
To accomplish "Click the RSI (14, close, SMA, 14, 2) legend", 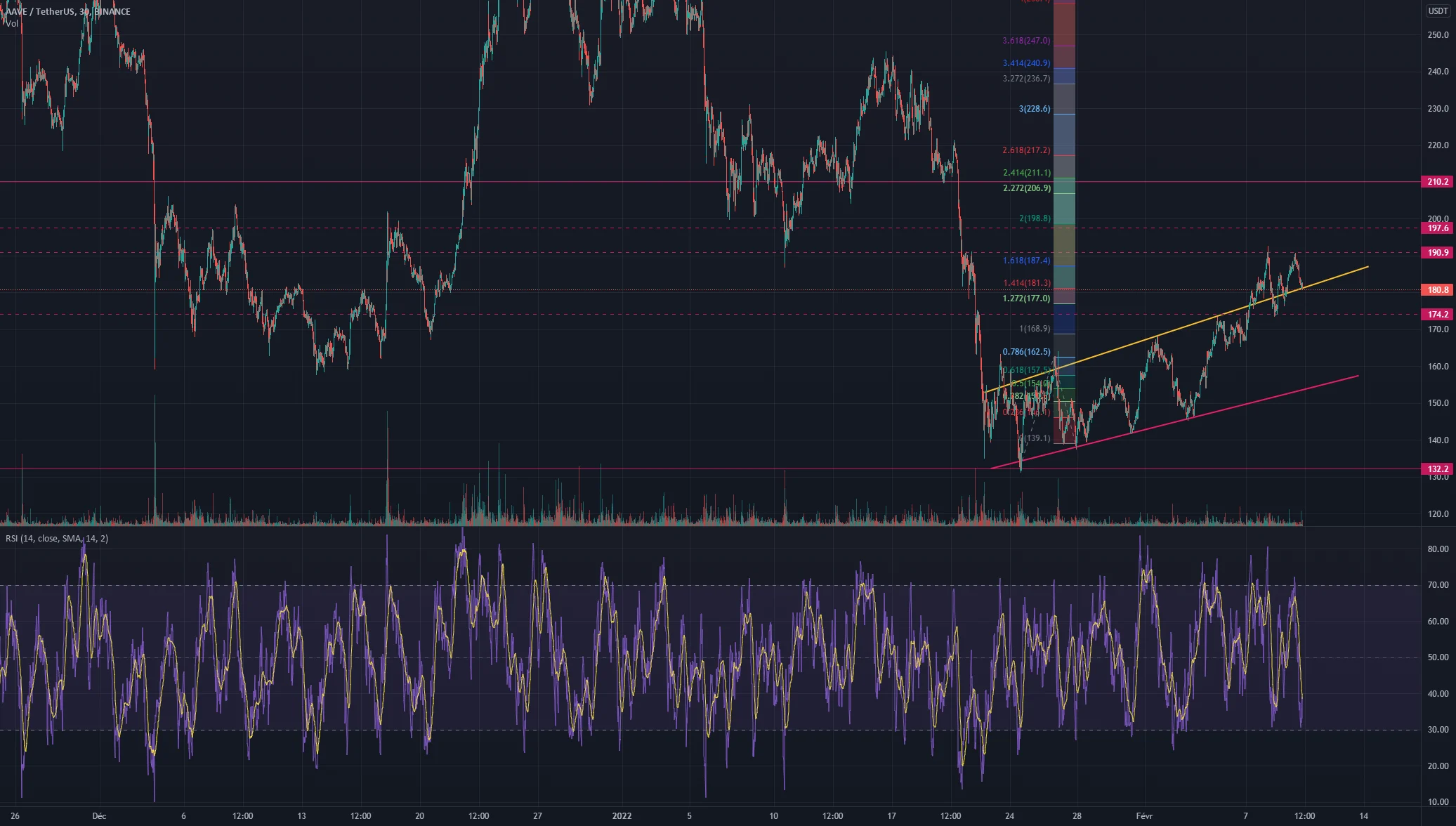I will tap(57, 539).
